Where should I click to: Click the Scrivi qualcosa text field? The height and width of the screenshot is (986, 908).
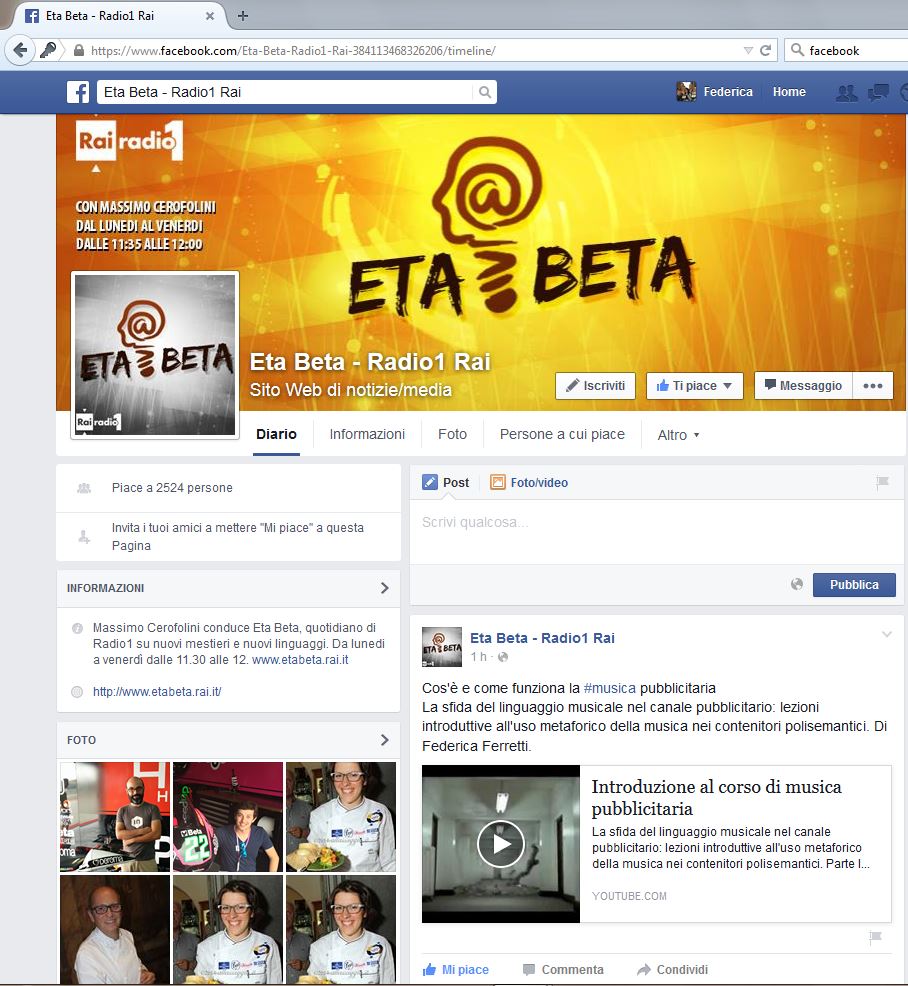(x=656, y=531)
